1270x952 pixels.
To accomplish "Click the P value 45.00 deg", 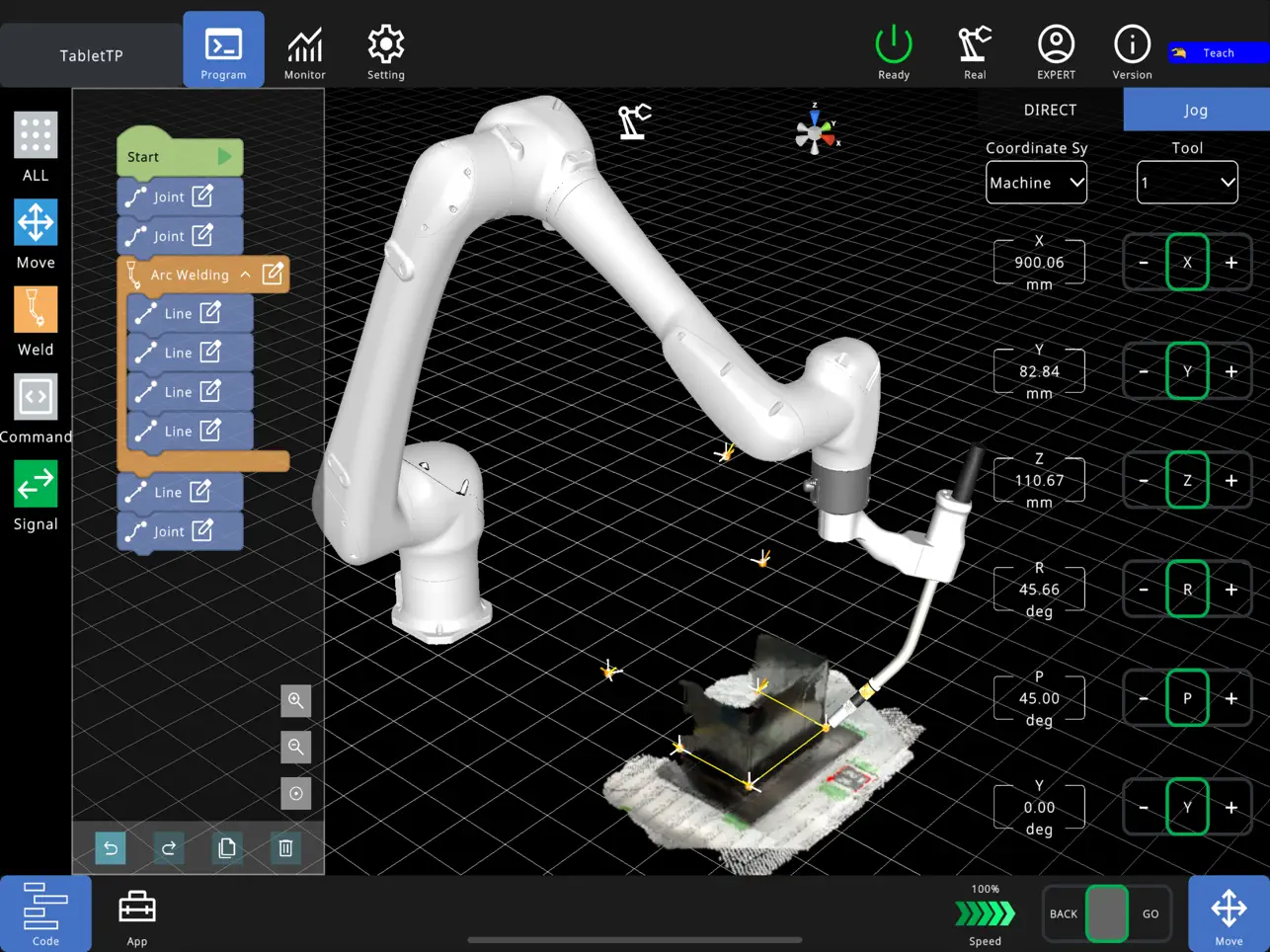I will 1039,698.
